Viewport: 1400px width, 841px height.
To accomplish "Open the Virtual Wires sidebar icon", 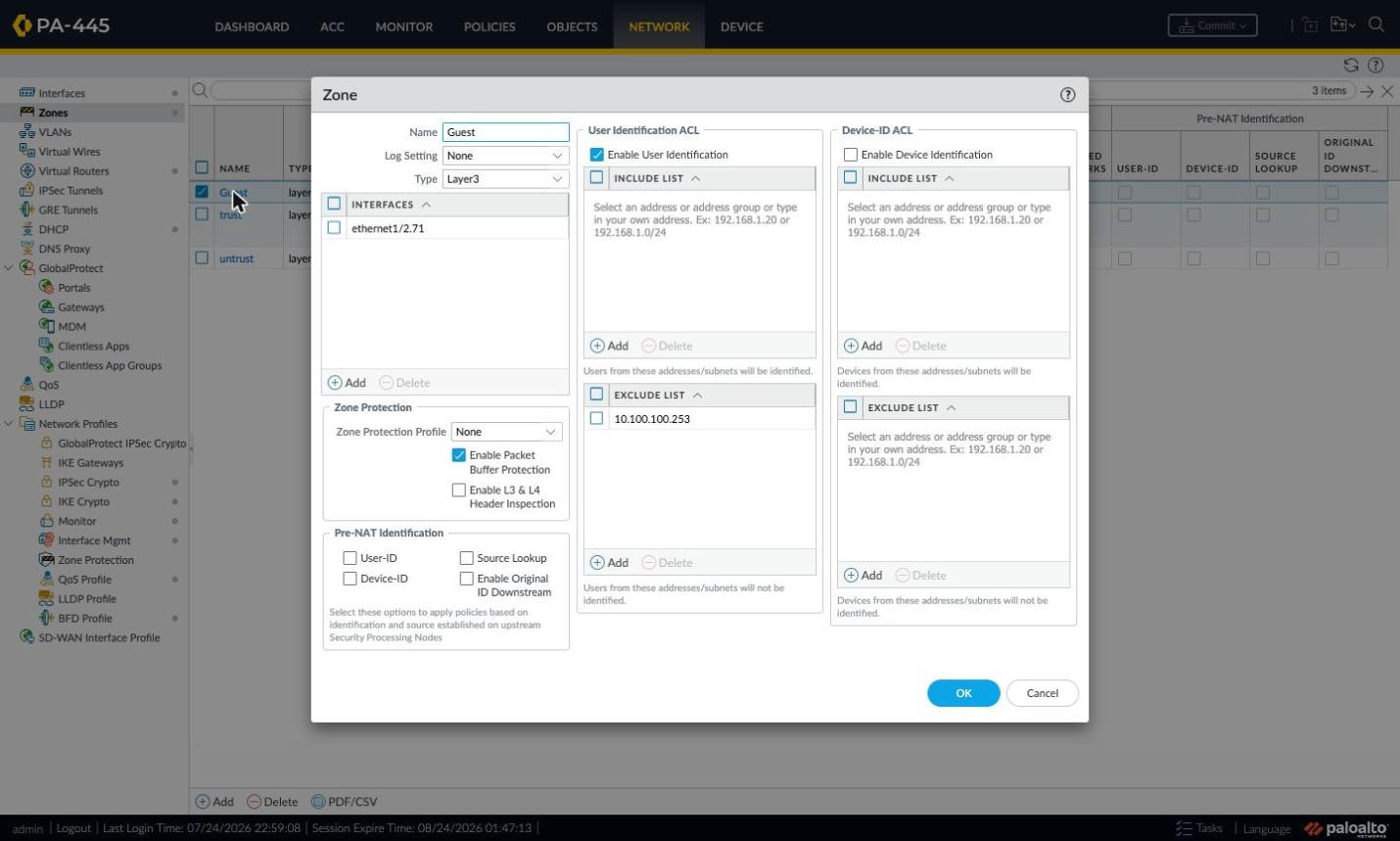I will click(x=27, y=151).
